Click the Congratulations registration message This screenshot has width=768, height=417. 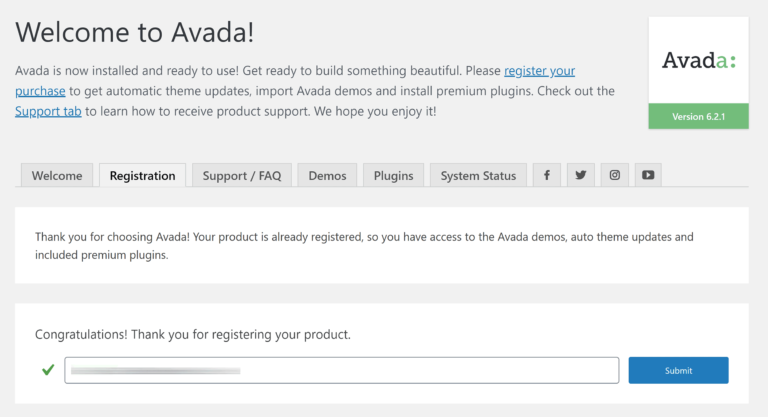(193, 333)
